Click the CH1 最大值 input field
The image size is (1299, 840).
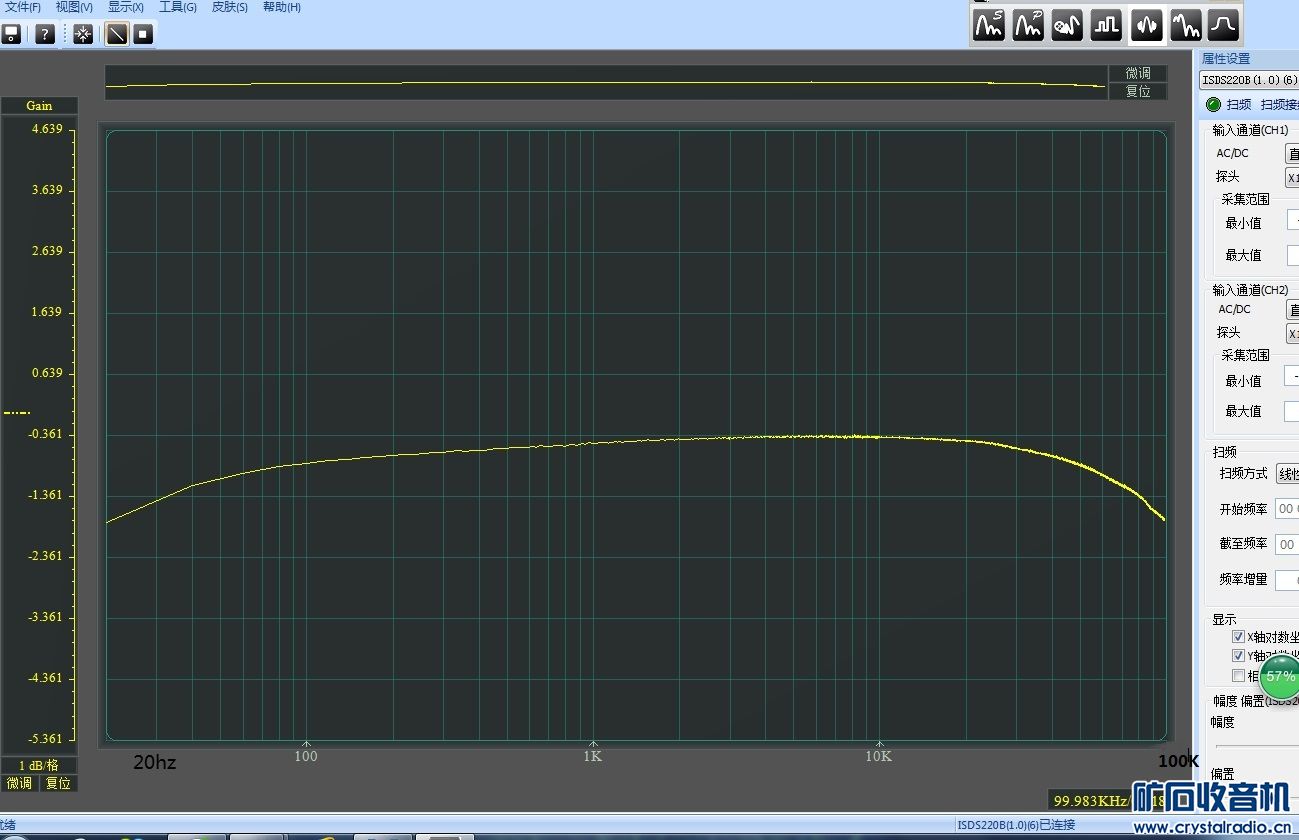pos(1293,255)
